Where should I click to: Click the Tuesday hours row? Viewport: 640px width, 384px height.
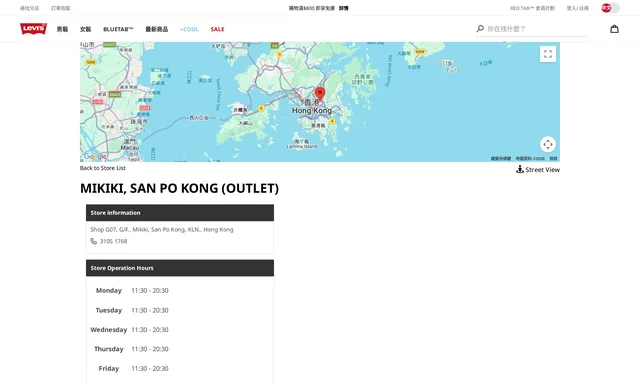pyautogui.click(x=132, y=310)
